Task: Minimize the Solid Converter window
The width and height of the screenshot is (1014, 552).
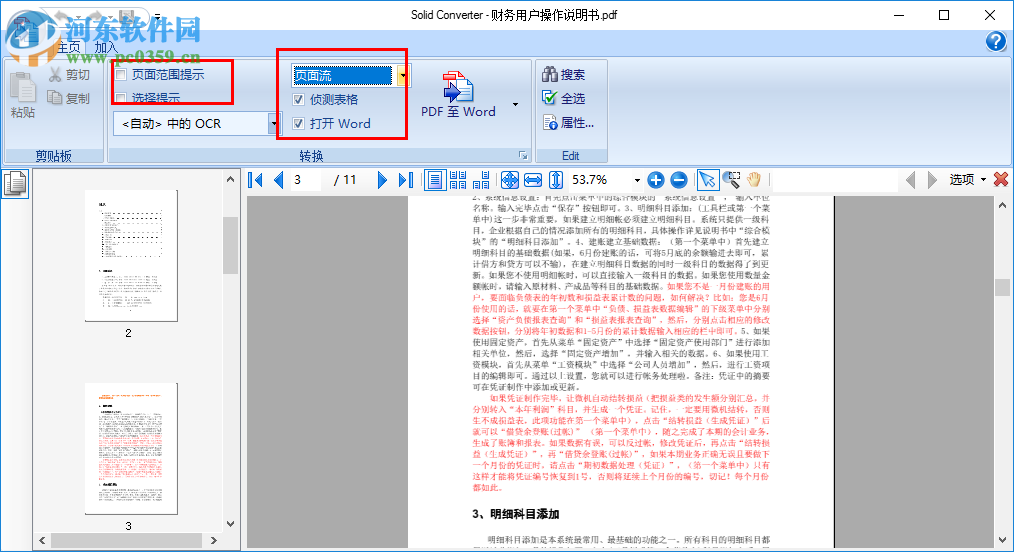Action: [x=899, y=15]
